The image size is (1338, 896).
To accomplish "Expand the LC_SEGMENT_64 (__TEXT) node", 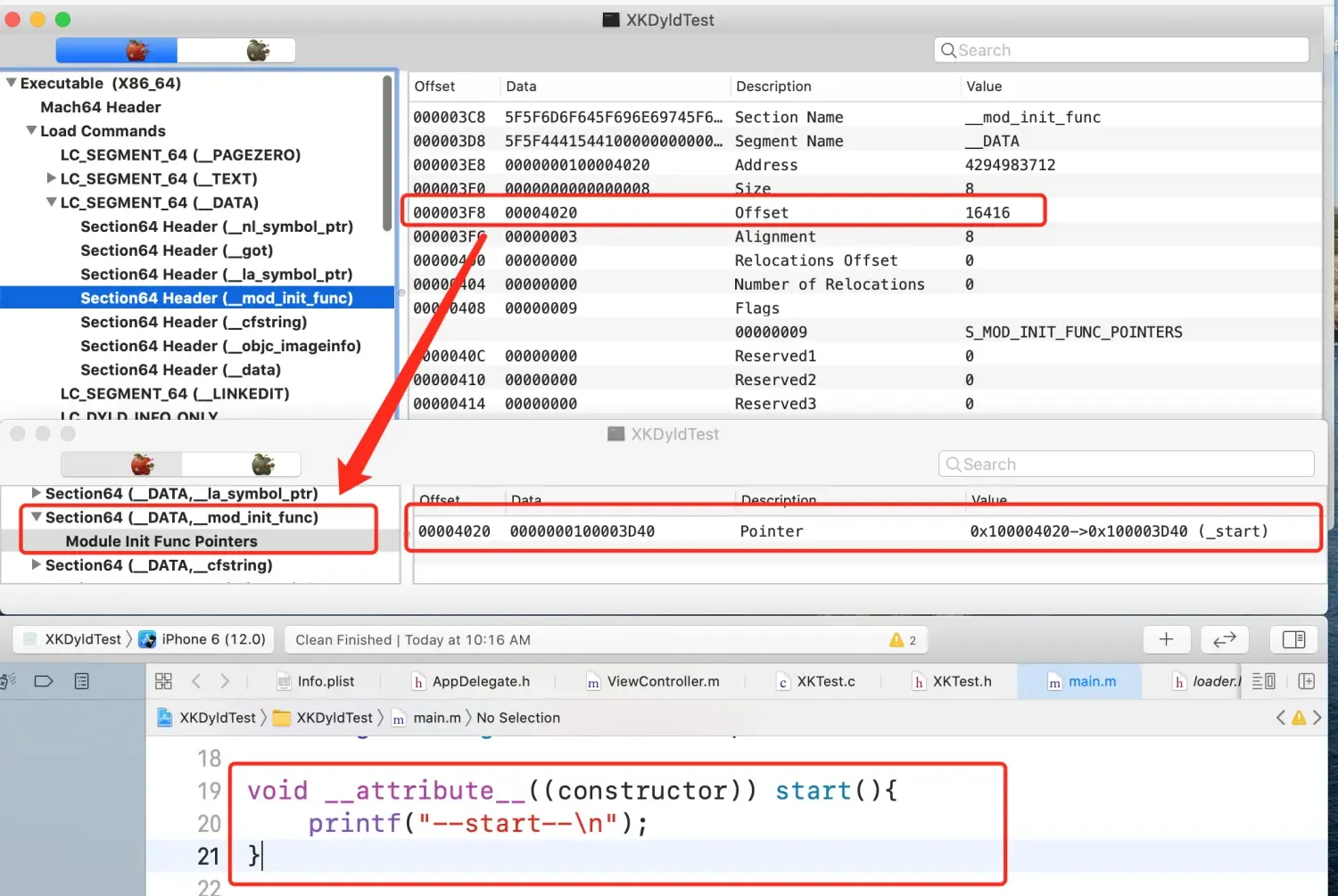I will point(52,178).
